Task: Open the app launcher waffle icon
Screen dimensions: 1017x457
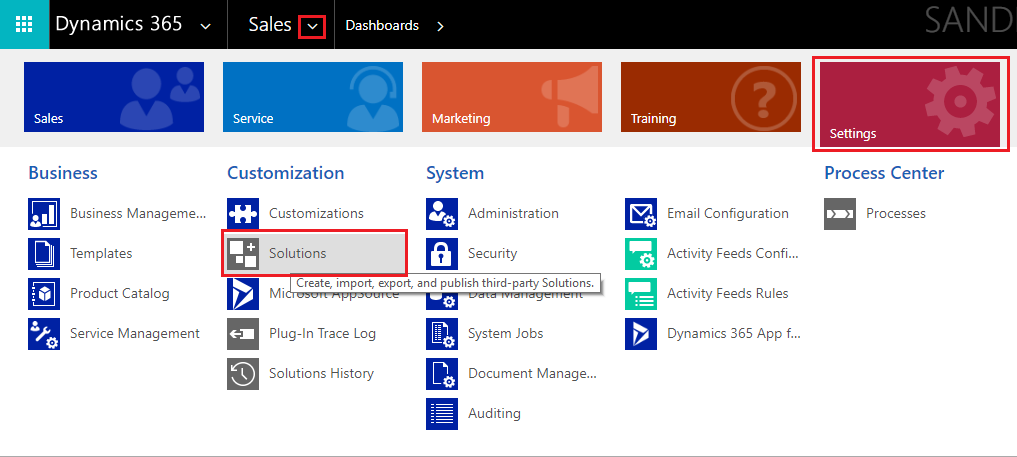Action: [24, 25]
